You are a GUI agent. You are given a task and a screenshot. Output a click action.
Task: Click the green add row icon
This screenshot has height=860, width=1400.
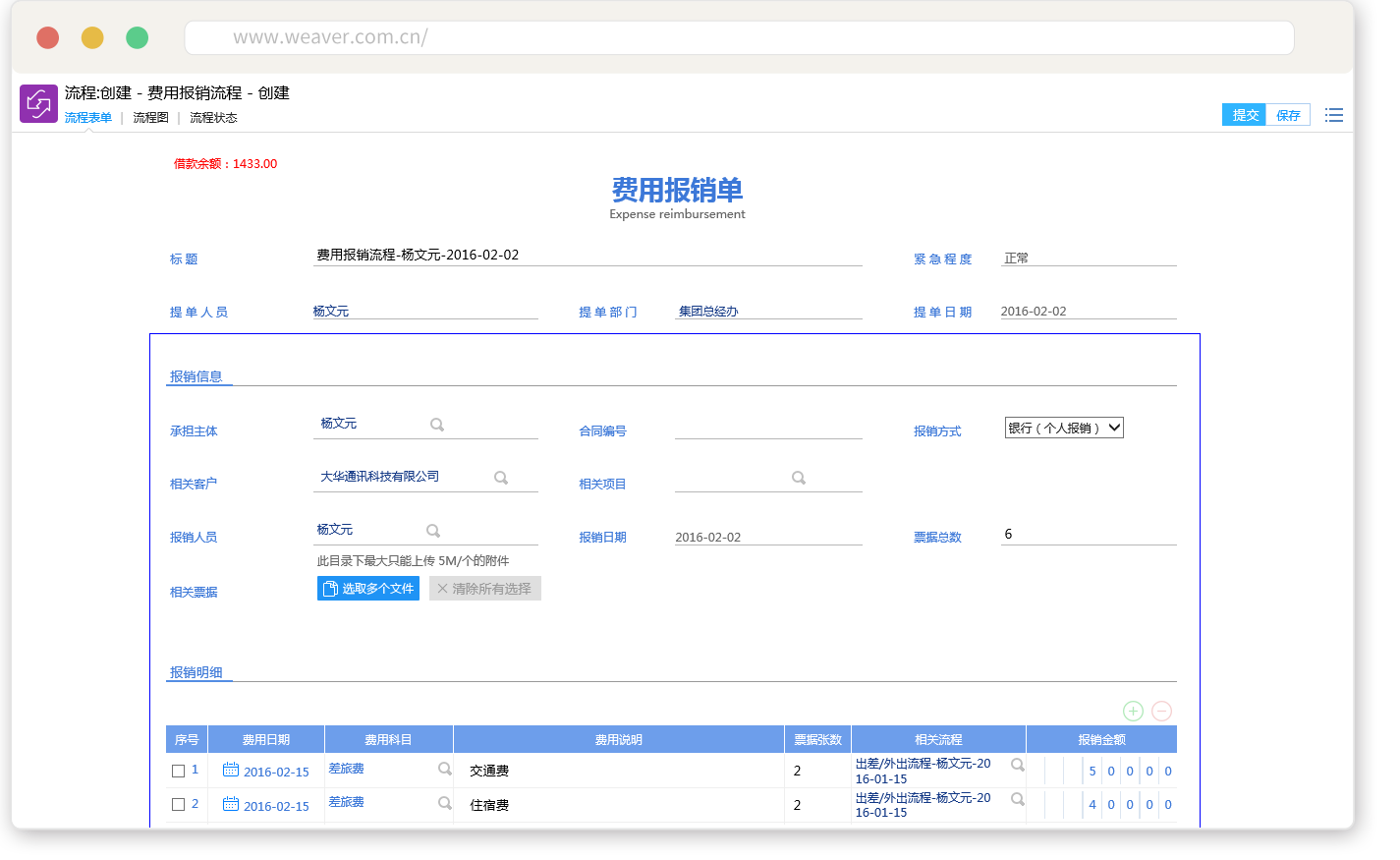coord(1133,711)
